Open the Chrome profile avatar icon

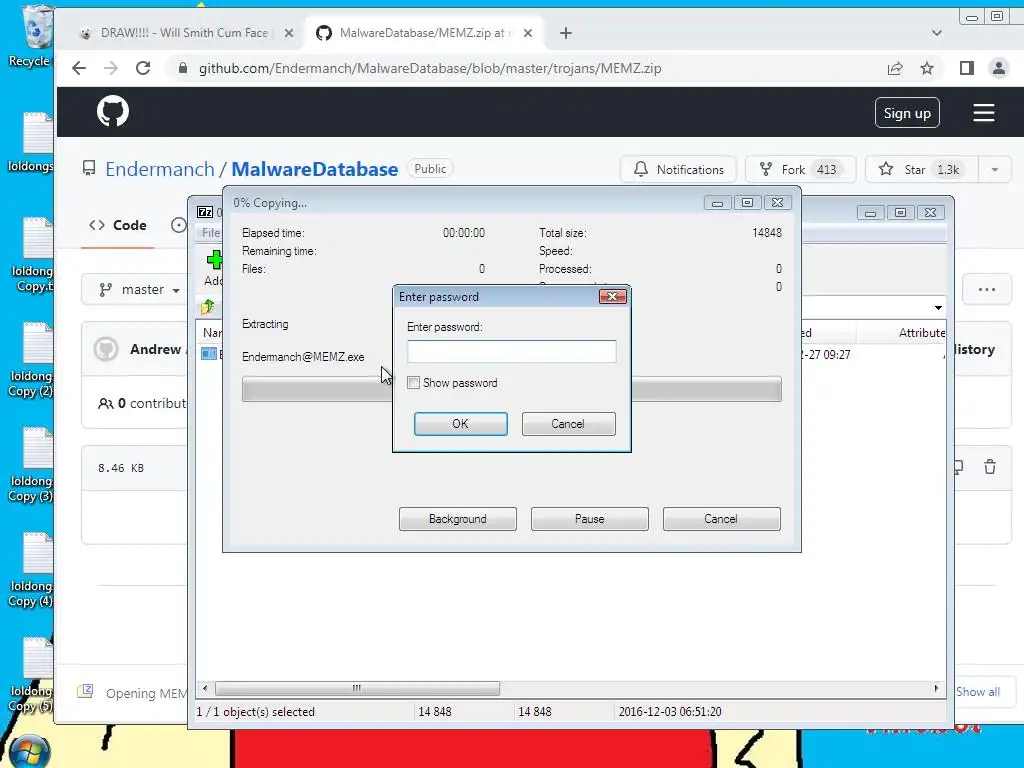click(999, 68)
